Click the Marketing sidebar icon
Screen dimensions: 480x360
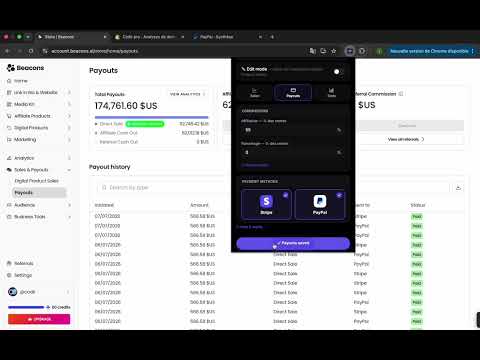(9, 139)
